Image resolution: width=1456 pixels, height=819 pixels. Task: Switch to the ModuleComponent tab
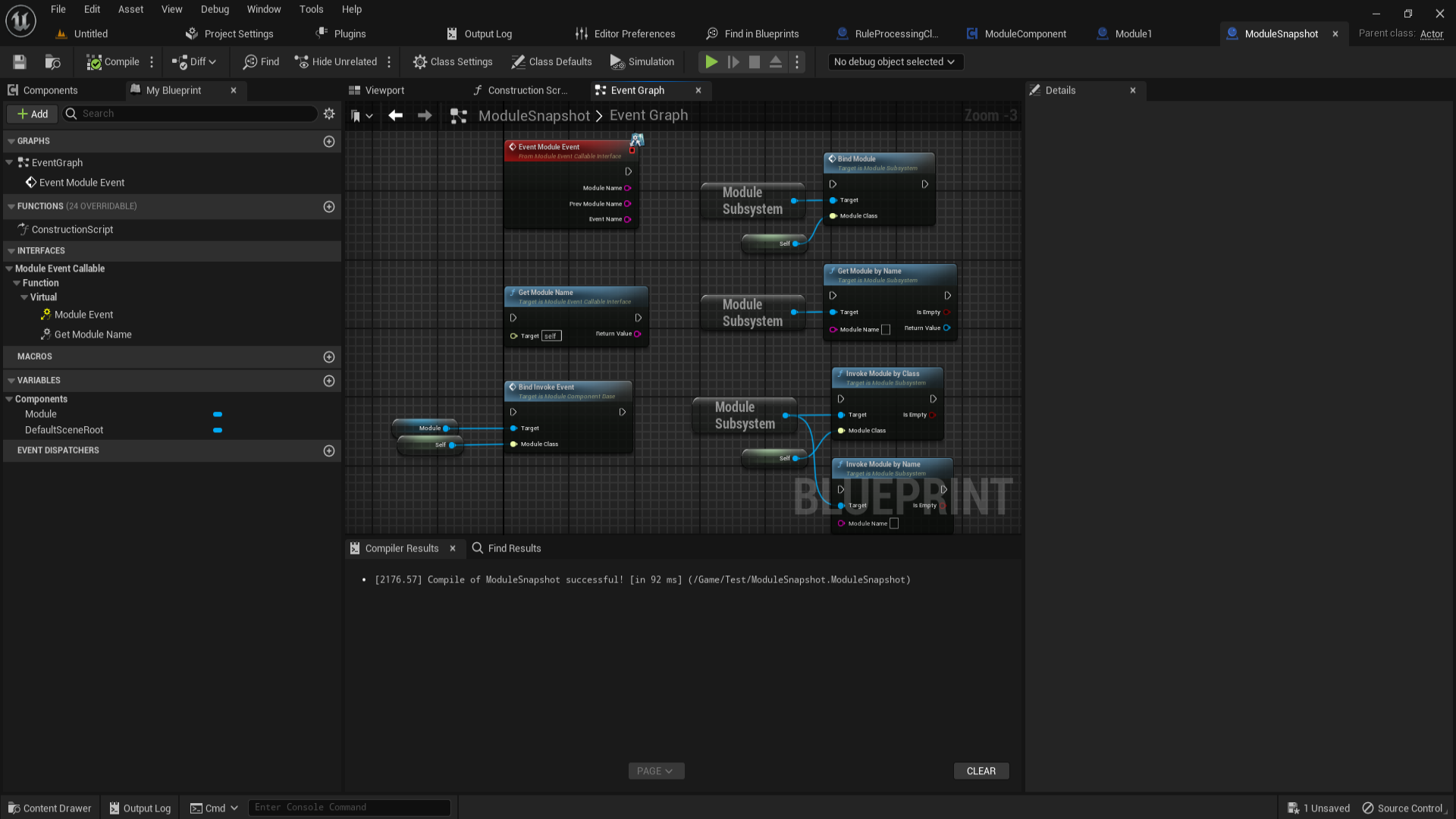(1016, 34)
